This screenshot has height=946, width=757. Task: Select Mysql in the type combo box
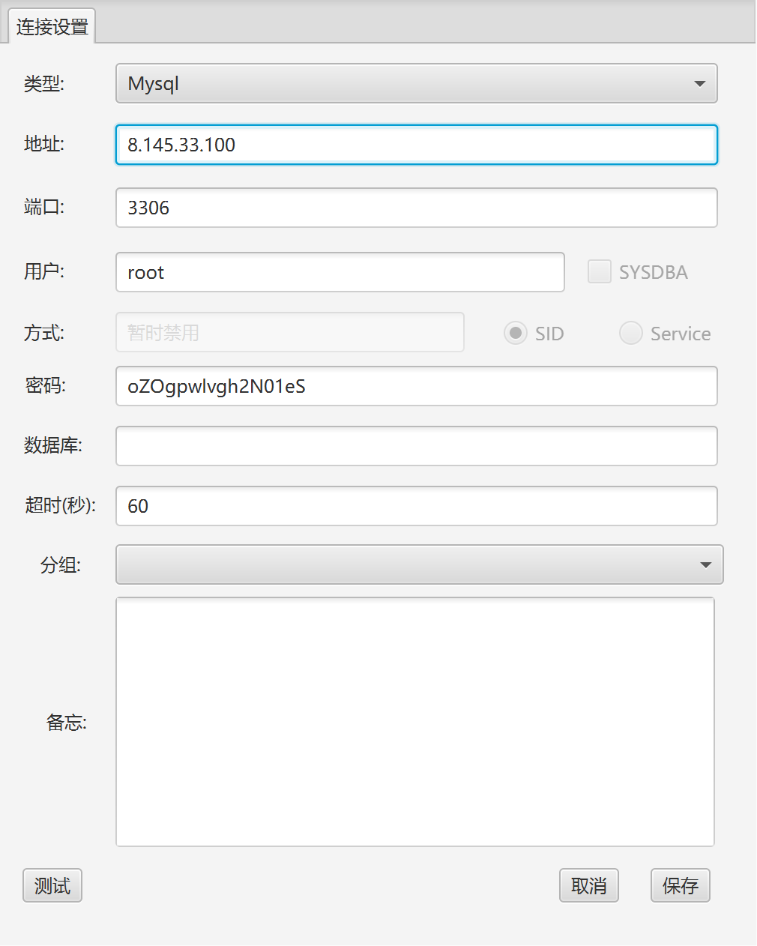pyautogui.click(x=415, y=83)
